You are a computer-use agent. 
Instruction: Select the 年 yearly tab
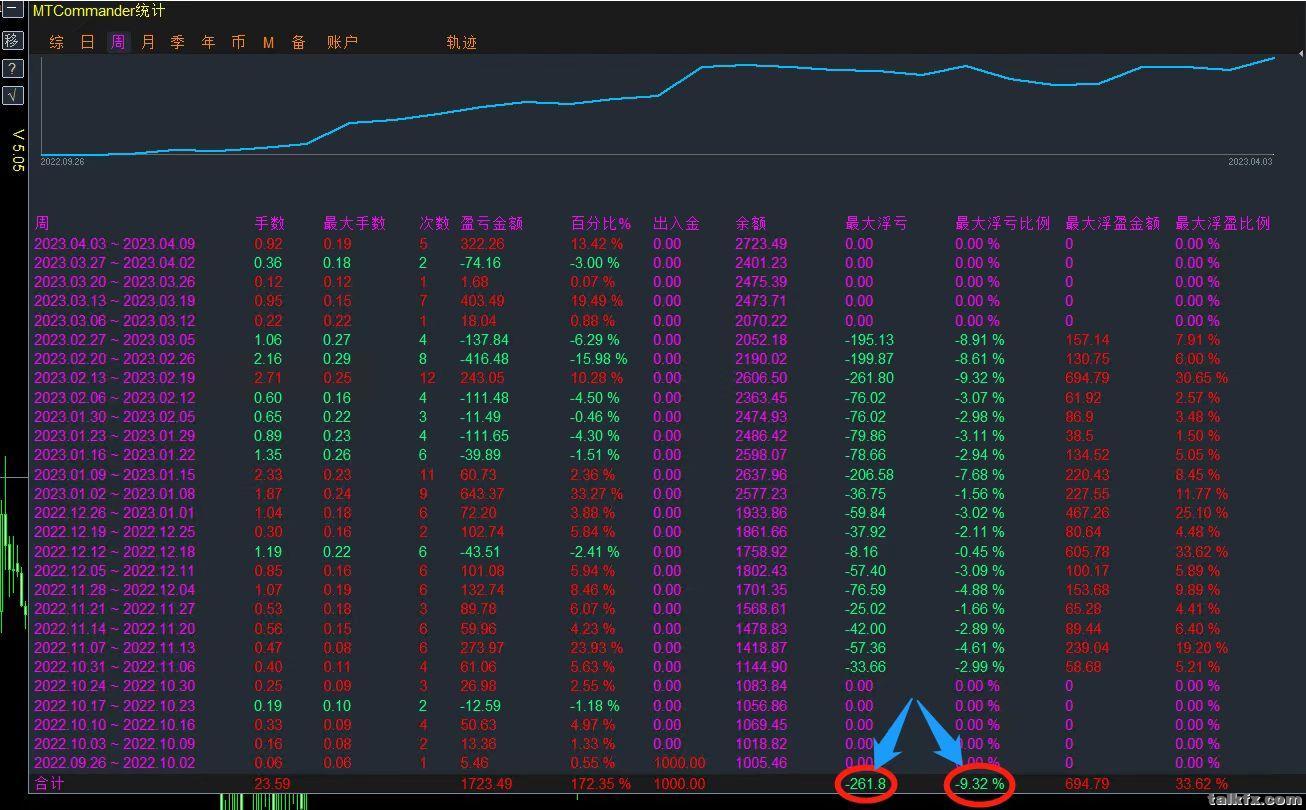208,42
